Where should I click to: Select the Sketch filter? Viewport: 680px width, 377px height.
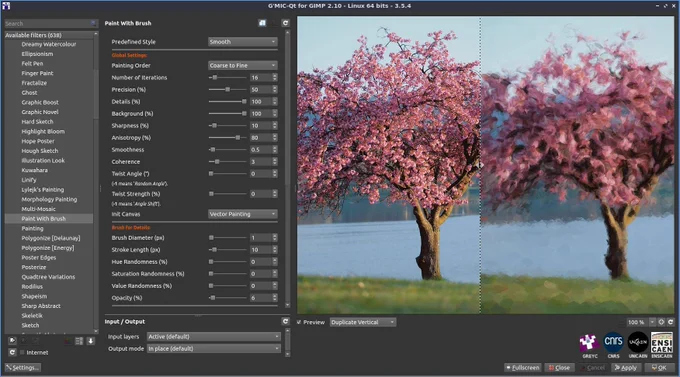pyautogui.click(x=30, y=325)
